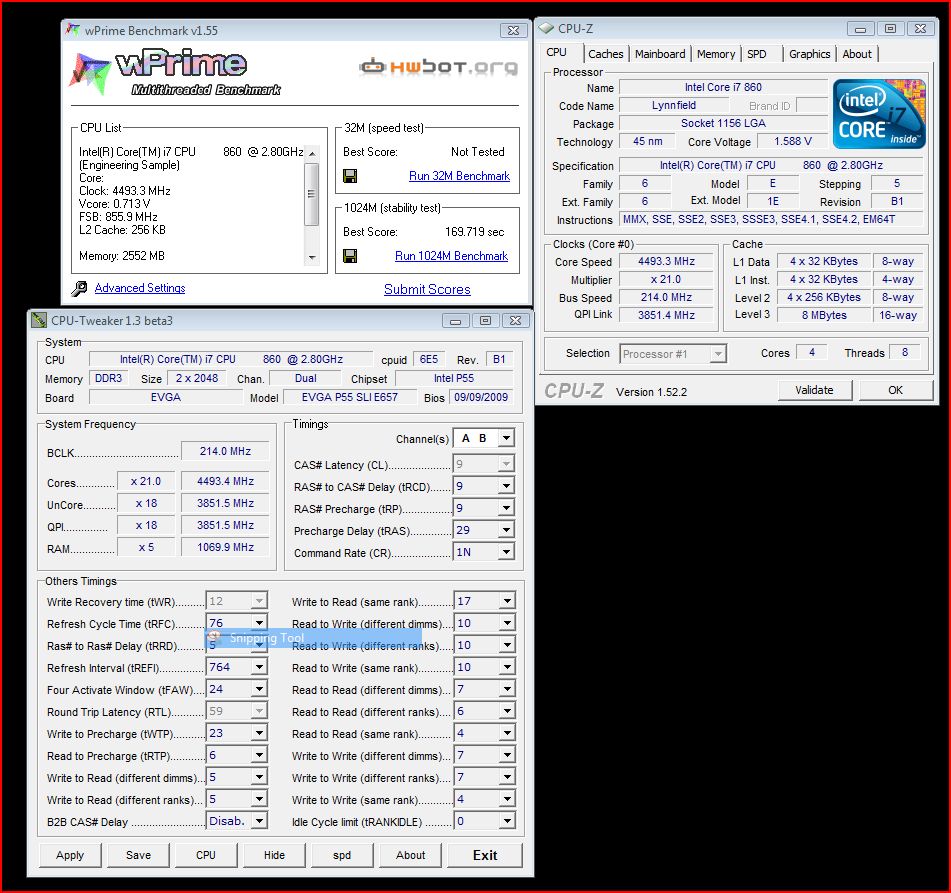Image resolution: width=951 pixels, height=893 pixels.
Task: Click the CPU List scroll down arrow
Action: pyautogui.click(x=312, y=258)
